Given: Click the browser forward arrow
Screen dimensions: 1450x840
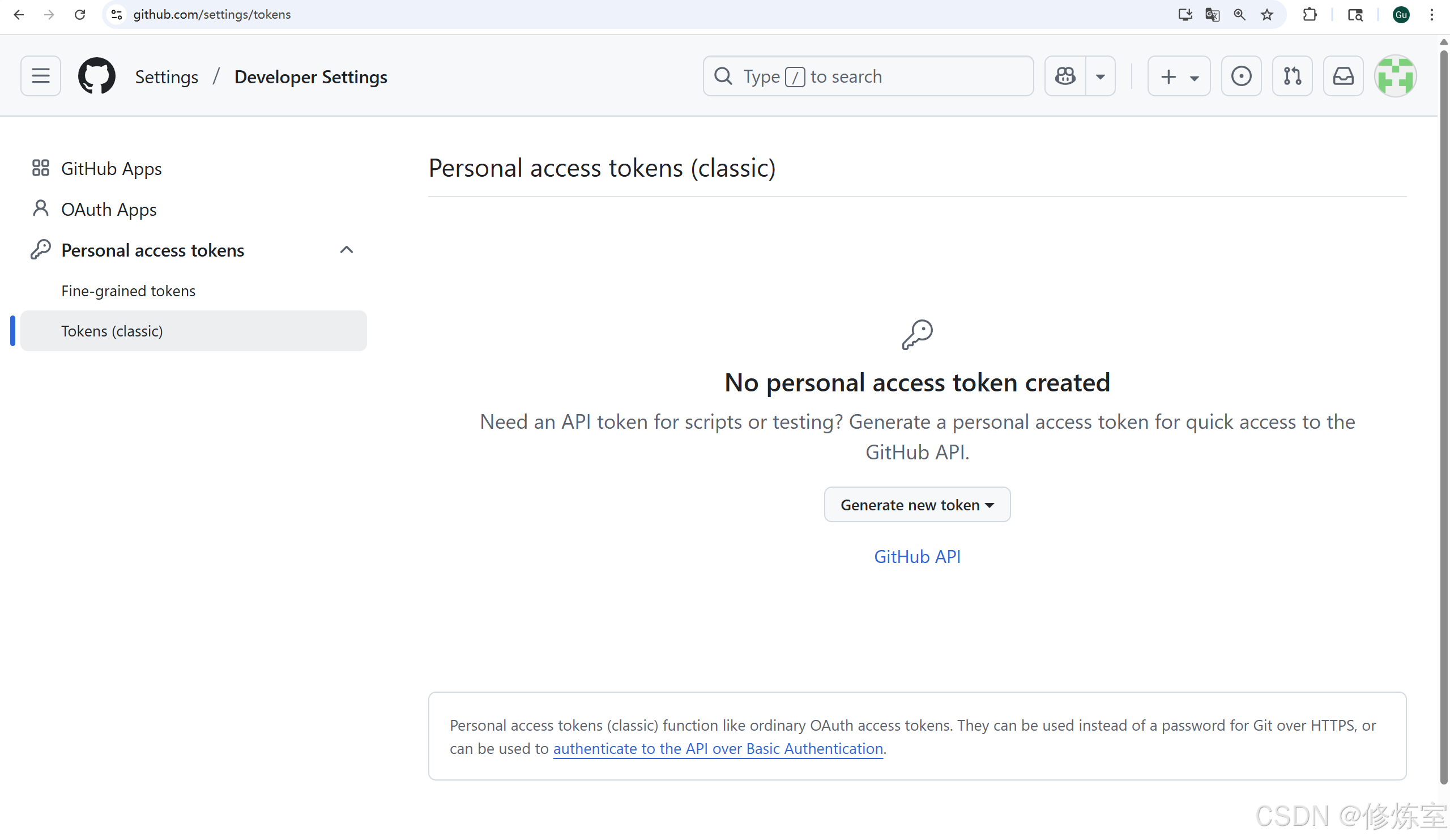Looking at the screenshot, I should (49, 14).
